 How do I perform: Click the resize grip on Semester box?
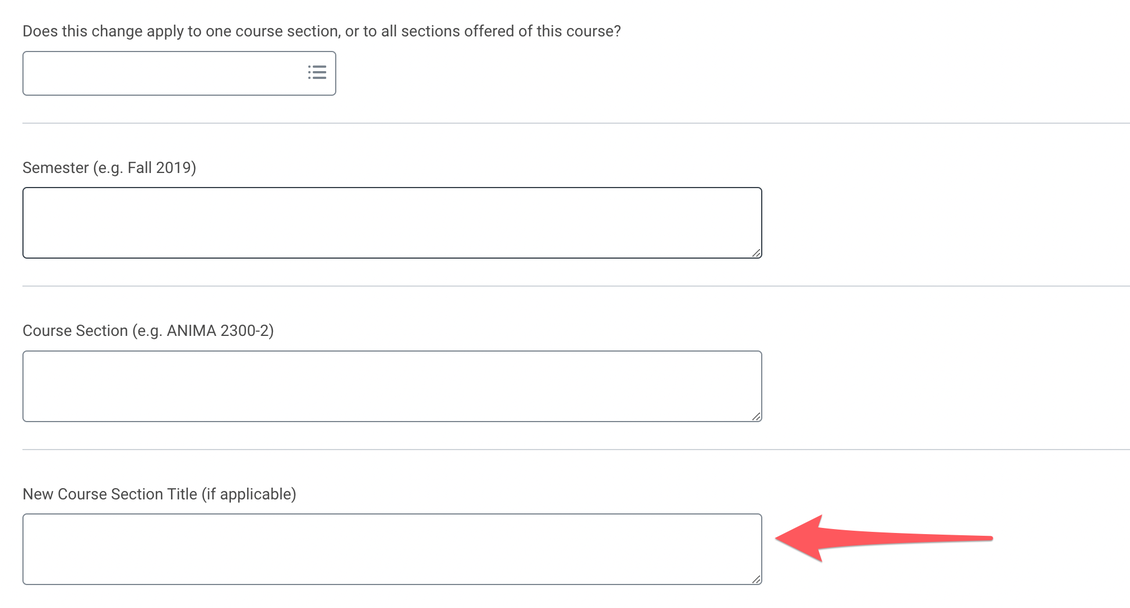[755, 251]
